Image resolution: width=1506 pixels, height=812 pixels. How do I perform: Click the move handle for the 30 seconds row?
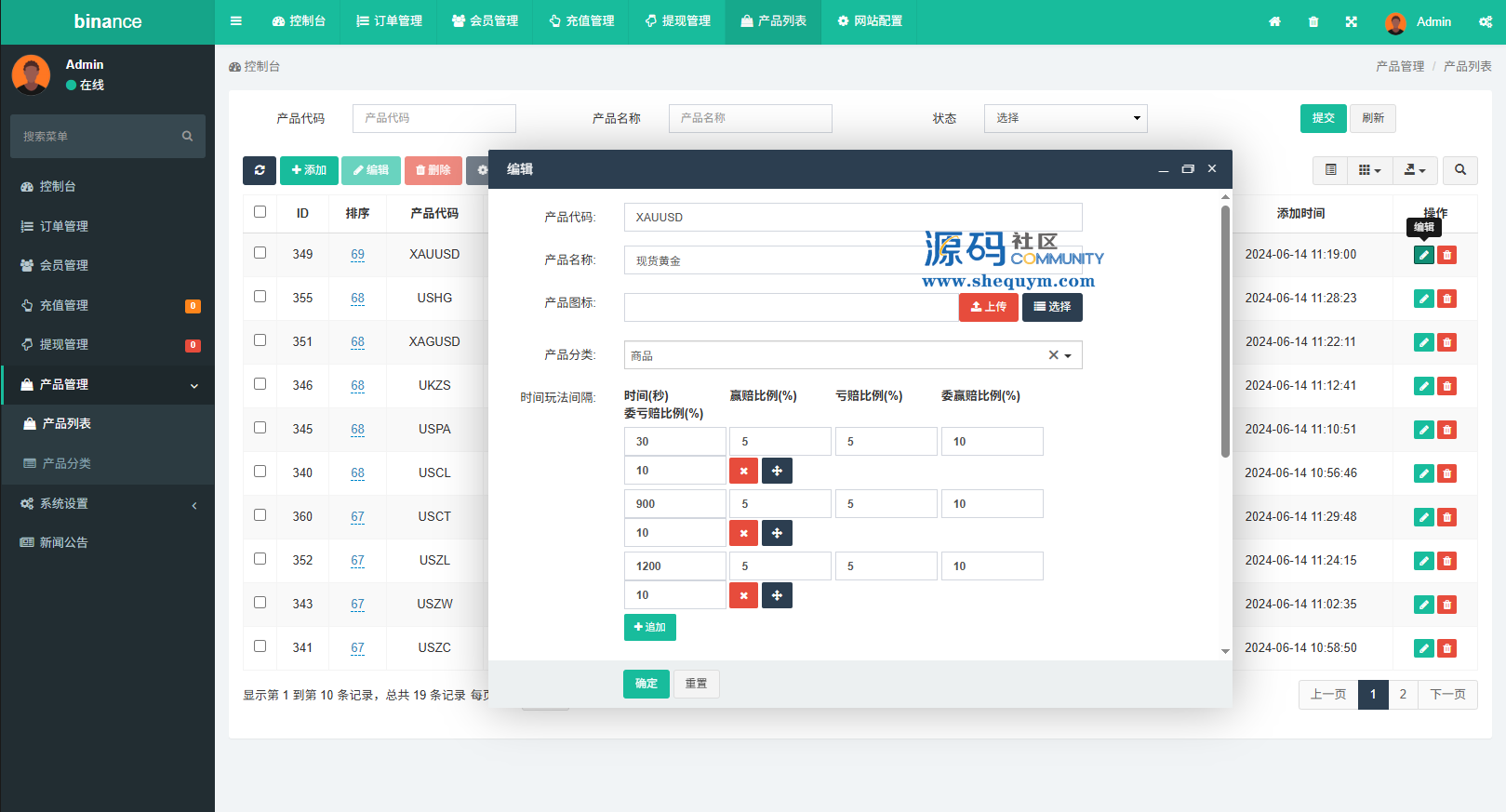pos(777,471)
